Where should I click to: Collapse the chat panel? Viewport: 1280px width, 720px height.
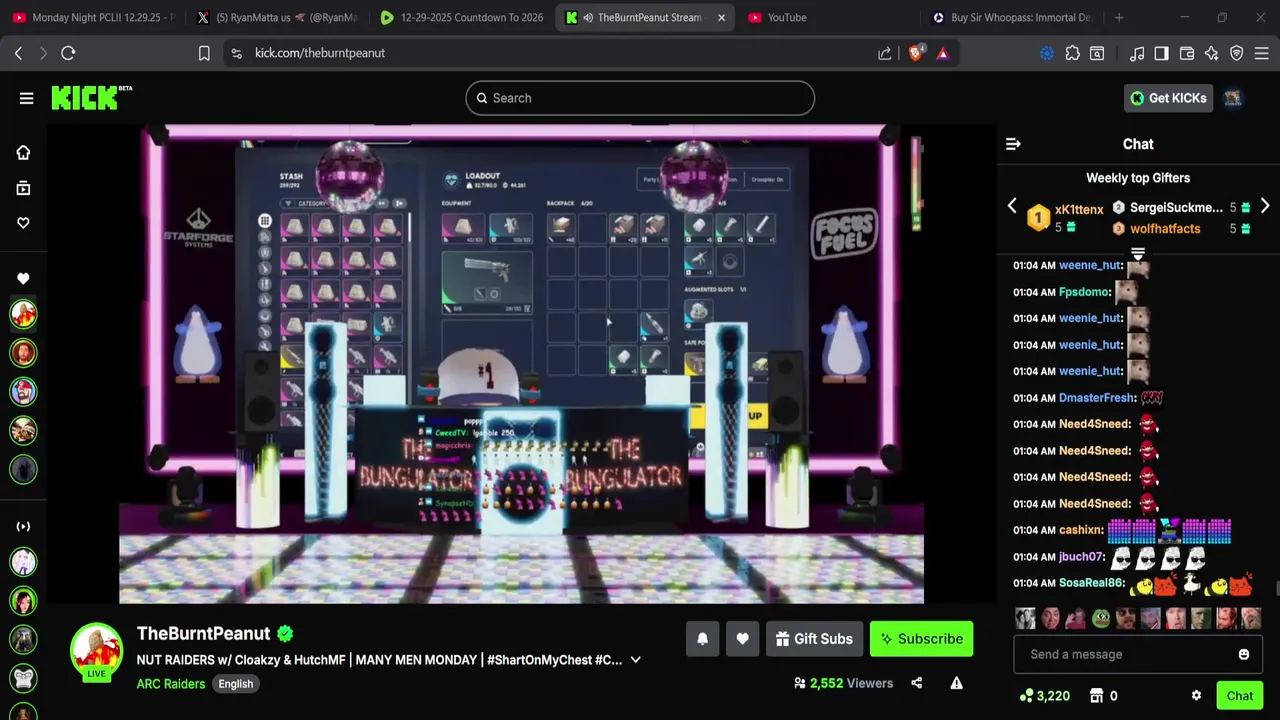[x=1013, y=144]
